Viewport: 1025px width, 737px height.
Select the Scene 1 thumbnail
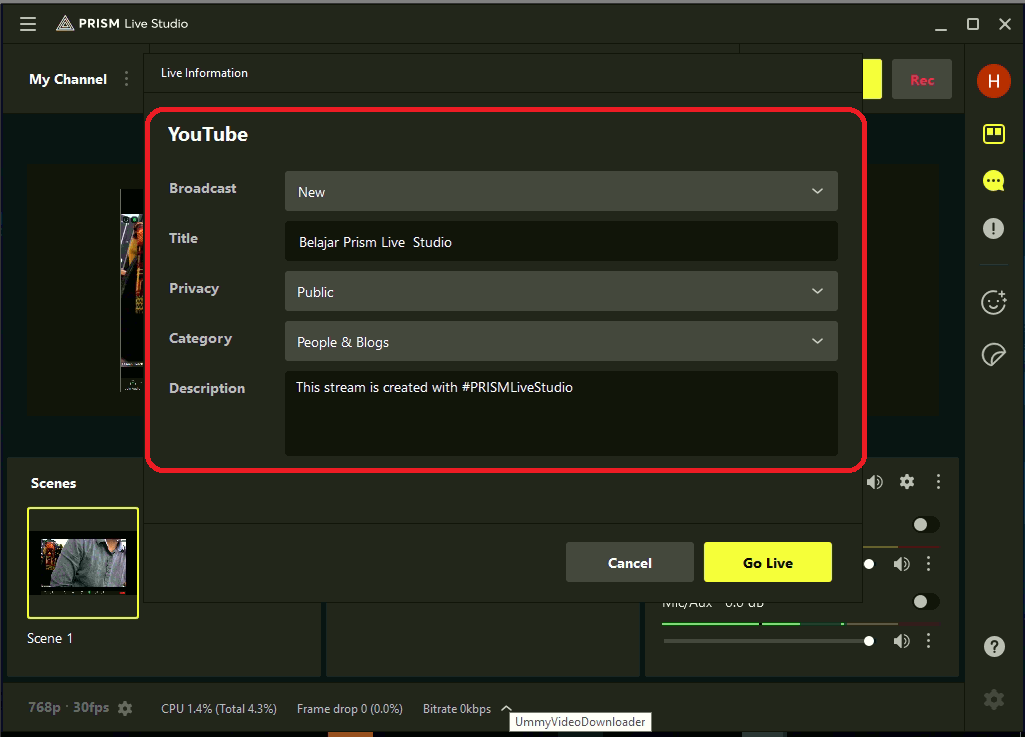click(83, 562)
